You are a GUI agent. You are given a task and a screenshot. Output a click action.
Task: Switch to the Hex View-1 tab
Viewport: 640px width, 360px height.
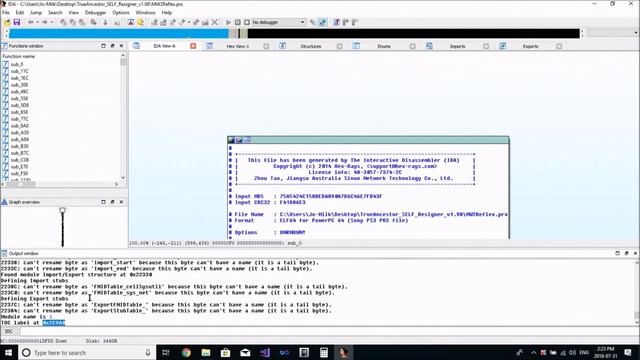(238, 46)
